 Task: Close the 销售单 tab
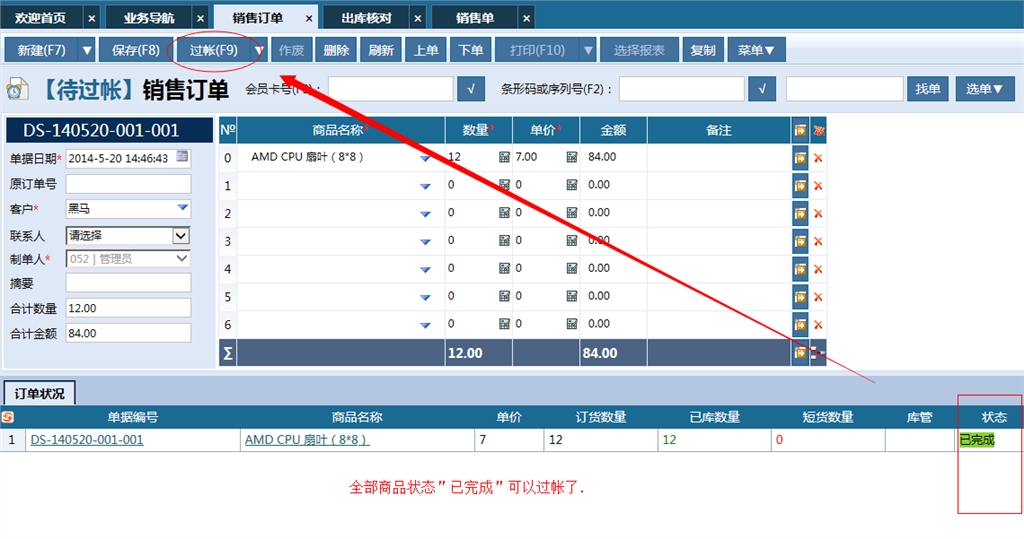click(x=526, y=18)
